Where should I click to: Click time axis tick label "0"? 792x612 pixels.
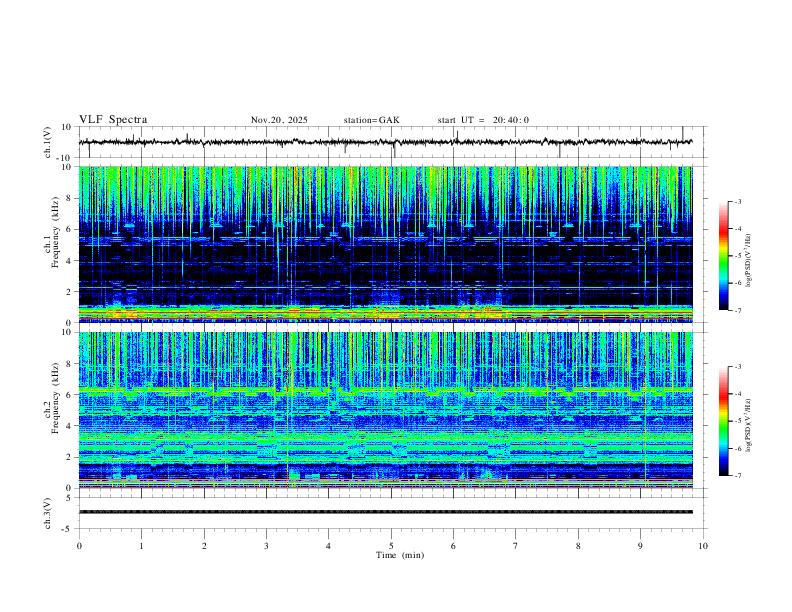[x=79, y=546]
